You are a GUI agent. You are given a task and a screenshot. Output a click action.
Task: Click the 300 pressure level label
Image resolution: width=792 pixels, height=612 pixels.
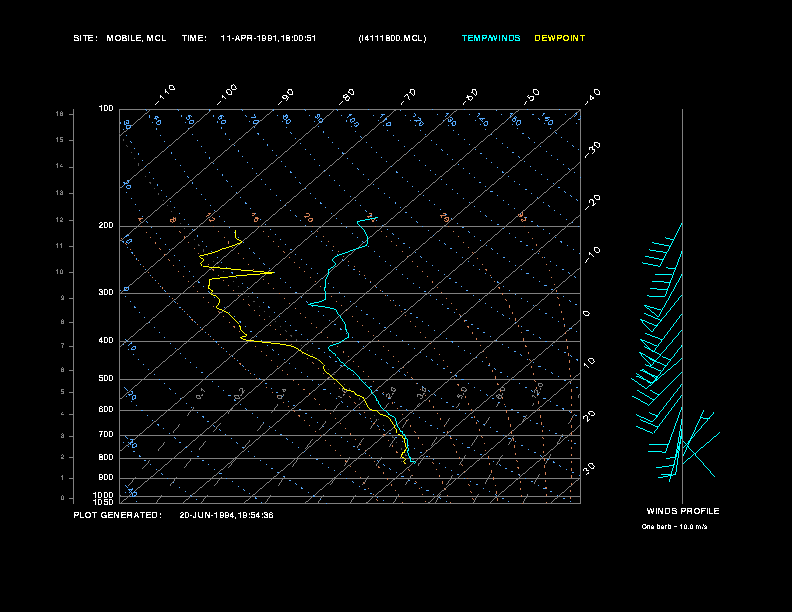pyautogui.click(x=106, y=292)
